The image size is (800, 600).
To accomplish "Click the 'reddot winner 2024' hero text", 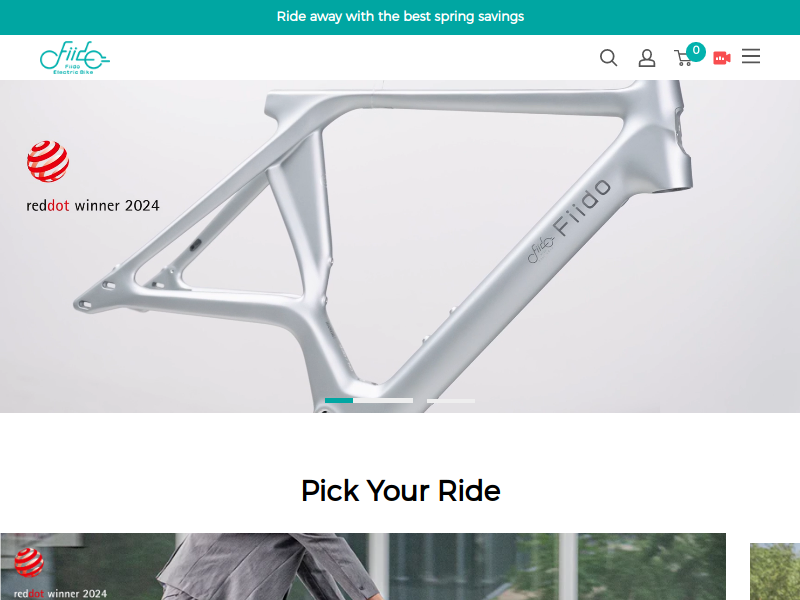I will click(x=93, y=206).
